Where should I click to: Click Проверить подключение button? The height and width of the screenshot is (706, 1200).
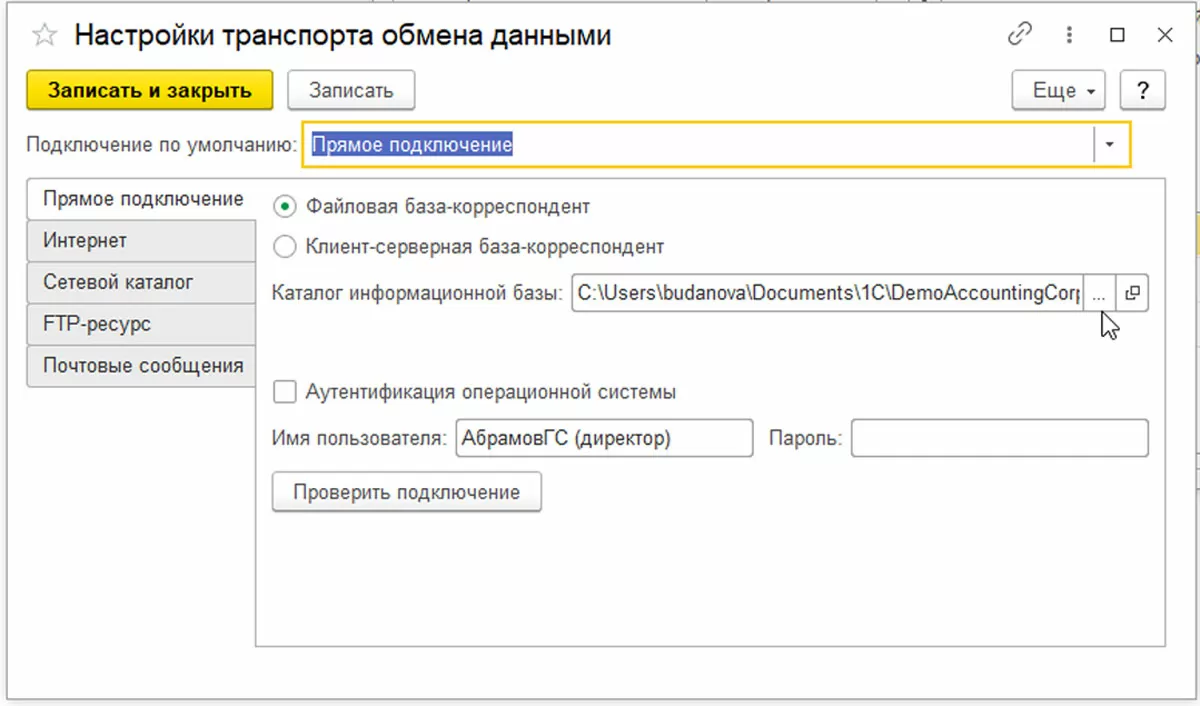click(x=406, y=492)
